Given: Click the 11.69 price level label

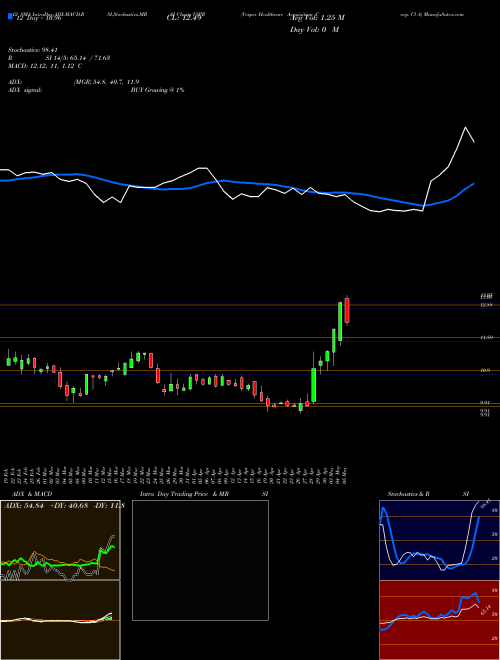Looking at the screenshot, I should pyautogui.click(x=486, y=338).
